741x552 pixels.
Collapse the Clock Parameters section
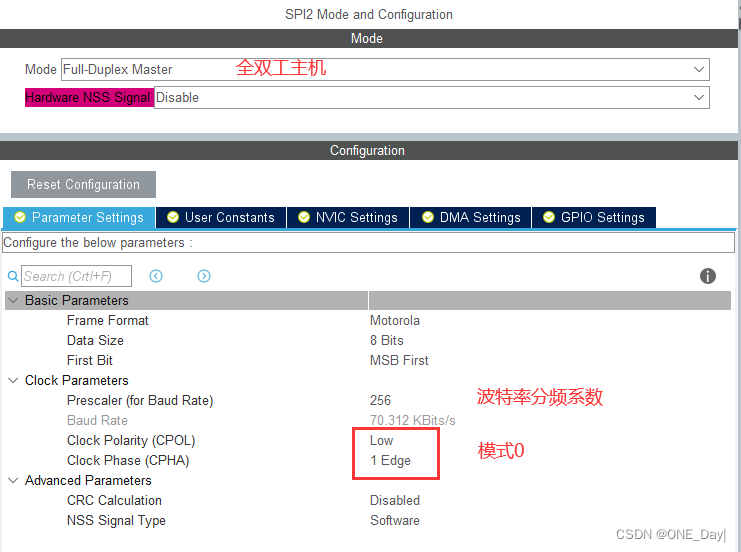13,380
